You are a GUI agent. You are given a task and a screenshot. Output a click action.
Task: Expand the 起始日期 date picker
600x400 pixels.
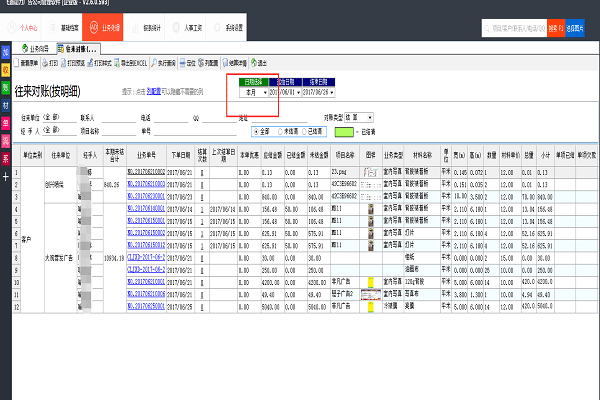(298, 92)
